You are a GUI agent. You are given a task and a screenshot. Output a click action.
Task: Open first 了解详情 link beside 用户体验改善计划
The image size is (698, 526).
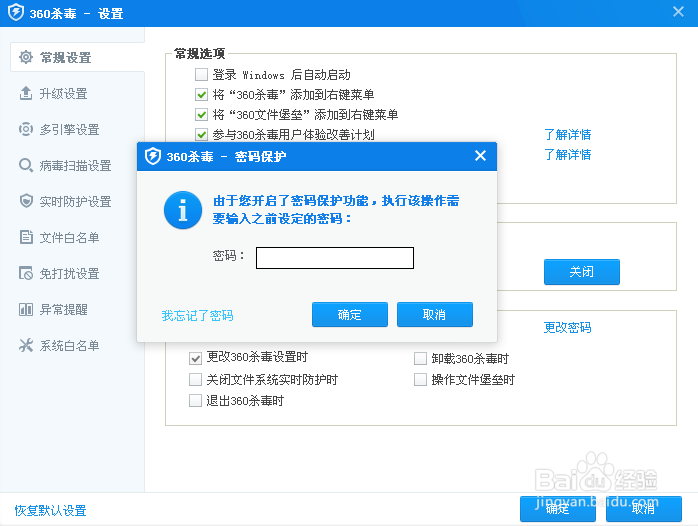(567, 134)
